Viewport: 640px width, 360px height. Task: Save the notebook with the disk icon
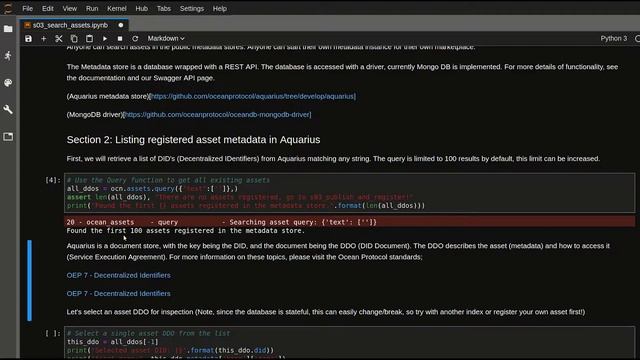28,38
